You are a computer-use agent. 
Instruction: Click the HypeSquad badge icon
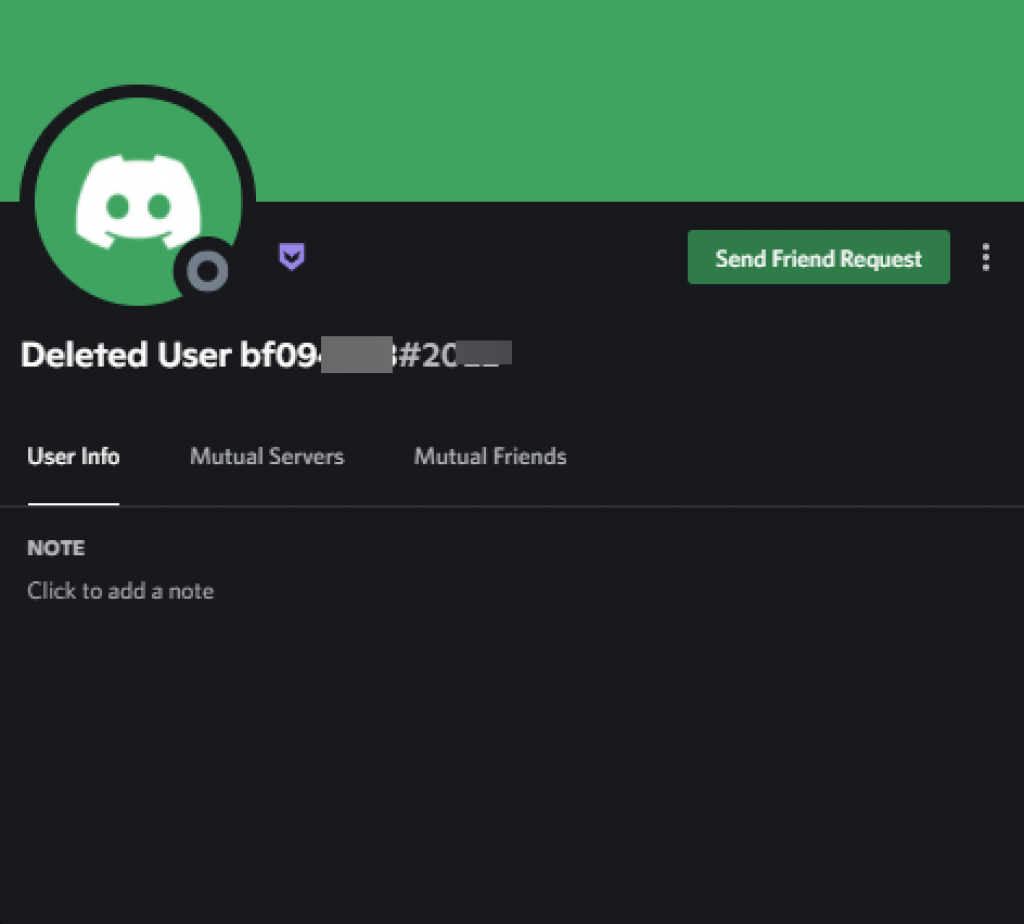click(x=291, y=257)
